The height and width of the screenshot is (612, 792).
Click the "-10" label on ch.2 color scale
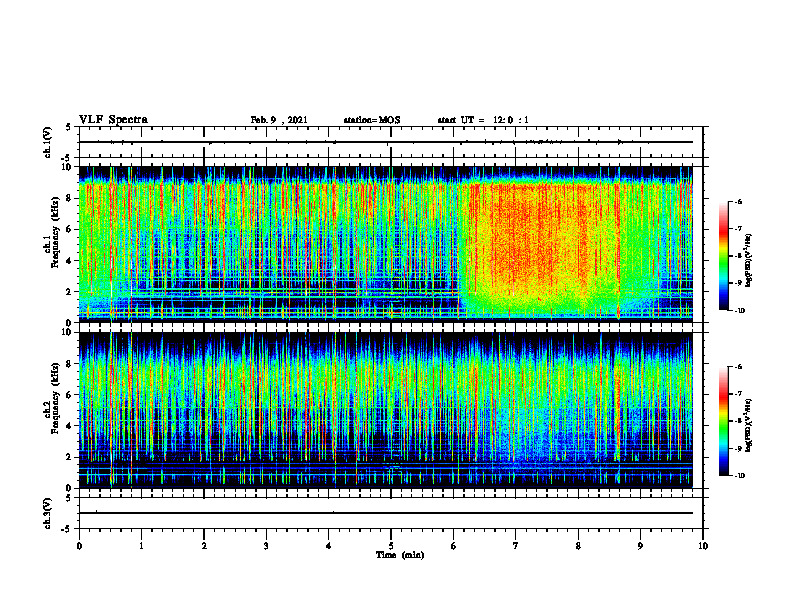coord(739,476)
